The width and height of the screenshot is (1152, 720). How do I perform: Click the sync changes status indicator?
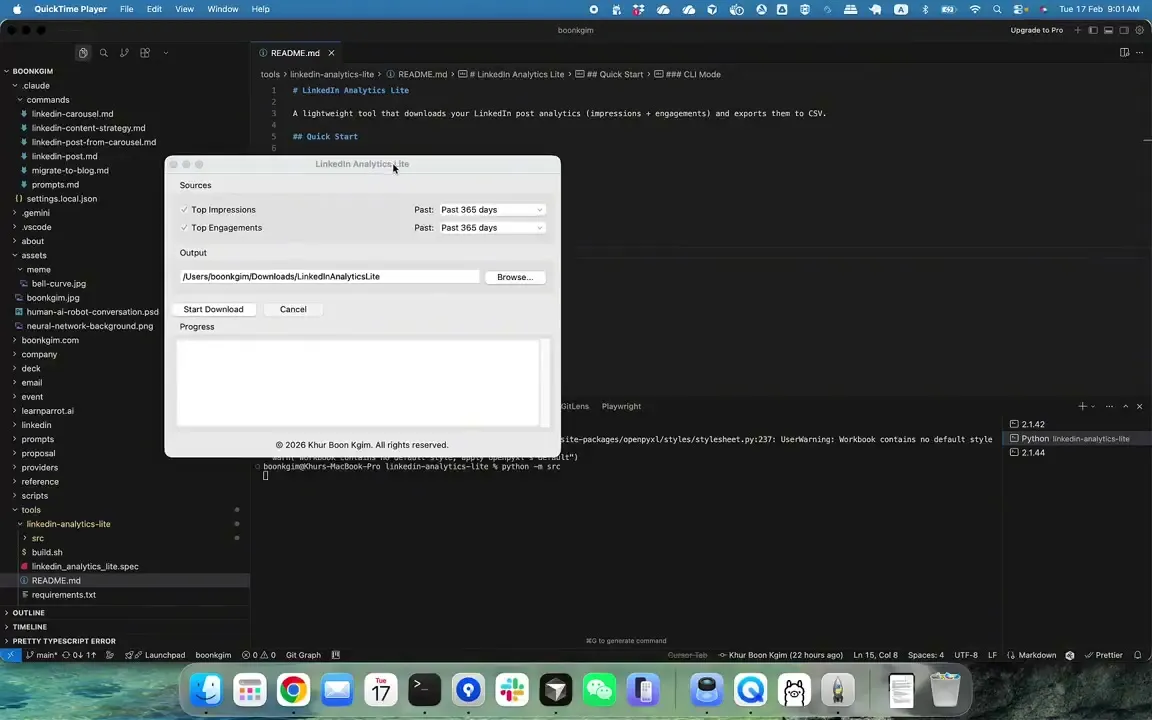79,655
